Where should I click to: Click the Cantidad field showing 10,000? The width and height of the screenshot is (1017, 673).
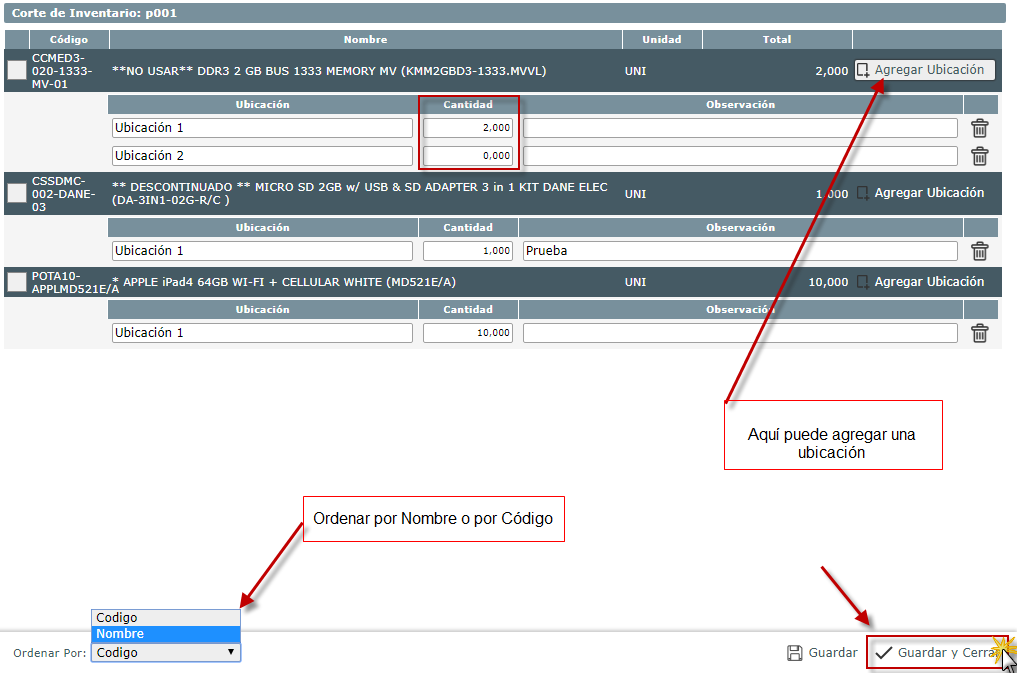tap(469, 333)
